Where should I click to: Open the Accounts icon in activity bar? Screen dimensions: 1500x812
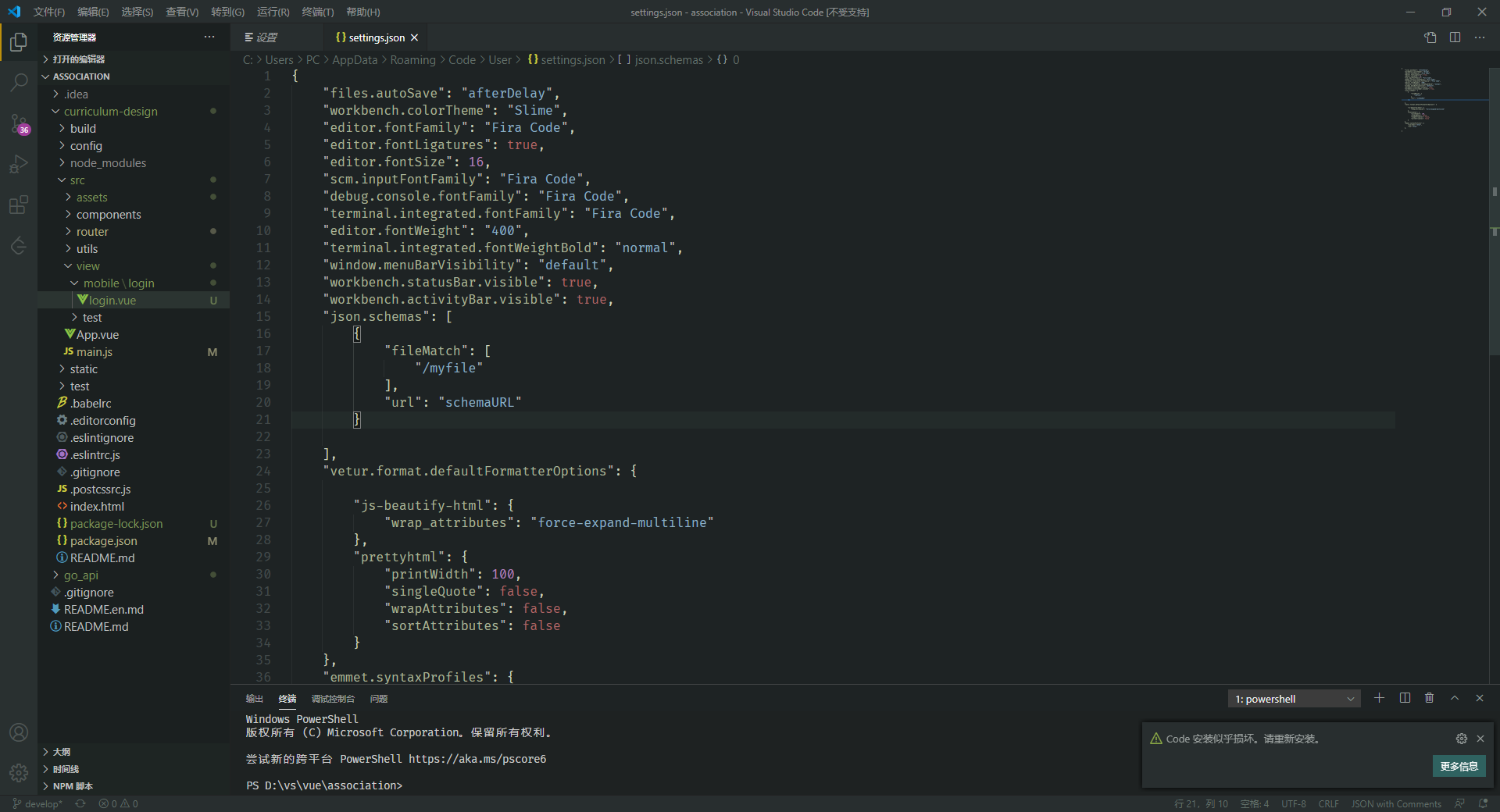pos(19,732)
